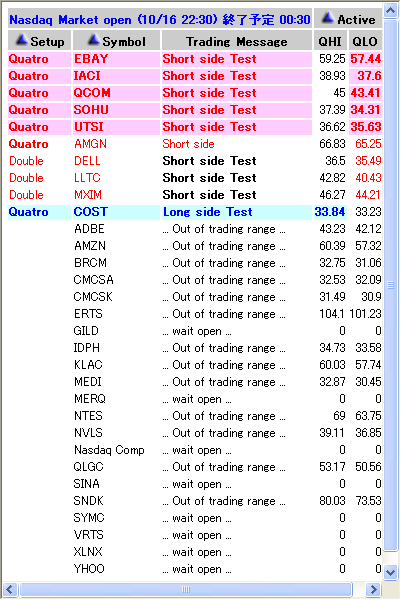Sort by the Setup column triangle icon
The image size is (401, 600).
pyautogui.click(x=21, y=40)
